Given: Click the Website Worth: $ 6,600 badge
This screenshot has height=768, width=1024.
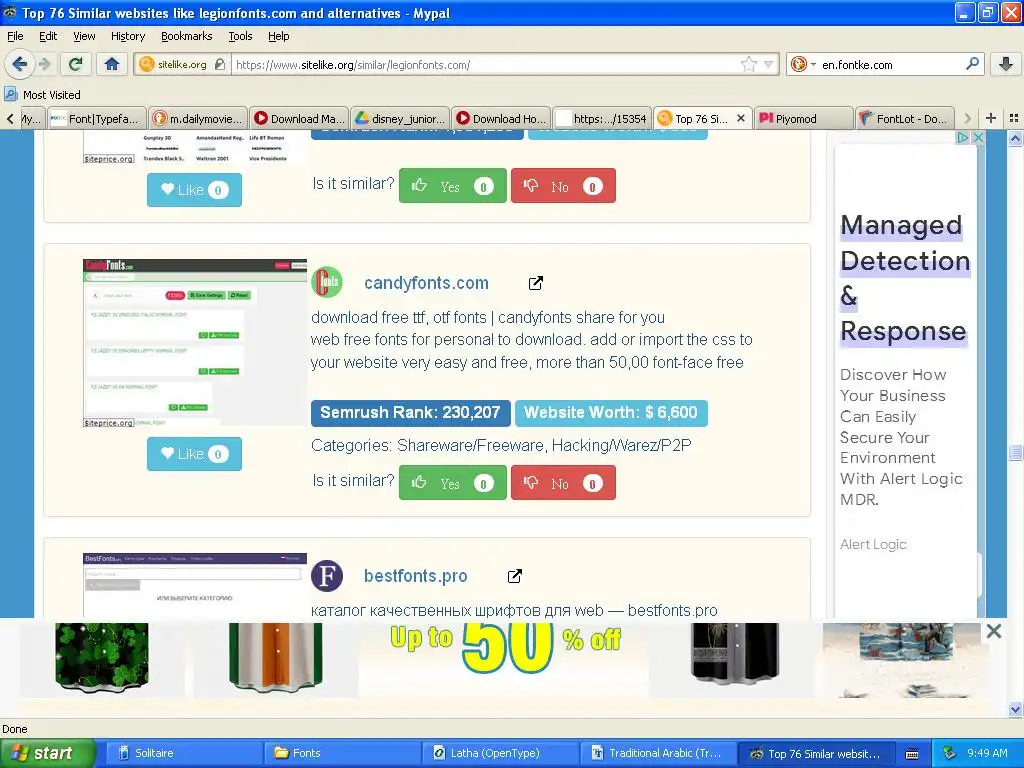Looking at the screenshot, I should (x=611, y=413).
